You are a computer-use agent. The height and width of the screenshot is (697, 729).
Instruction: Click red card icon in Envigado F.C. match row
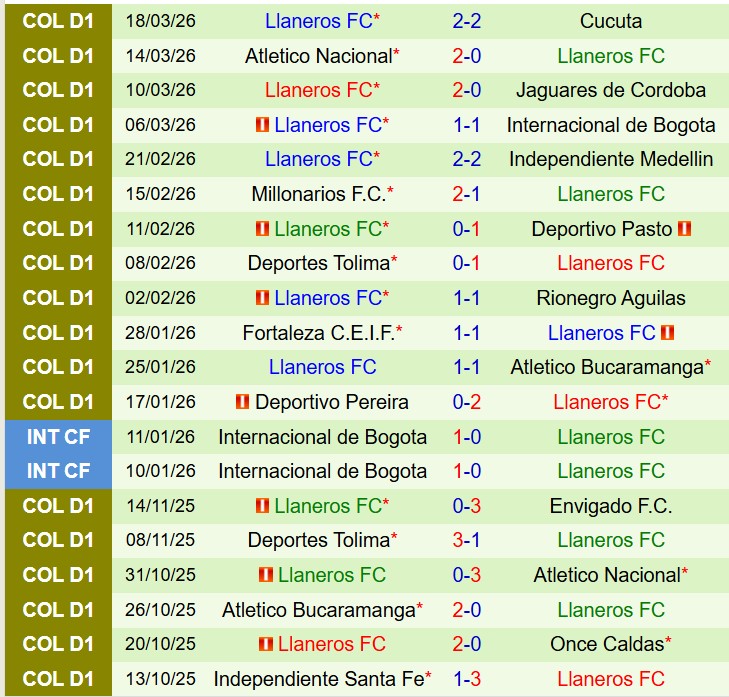point(262,506)
